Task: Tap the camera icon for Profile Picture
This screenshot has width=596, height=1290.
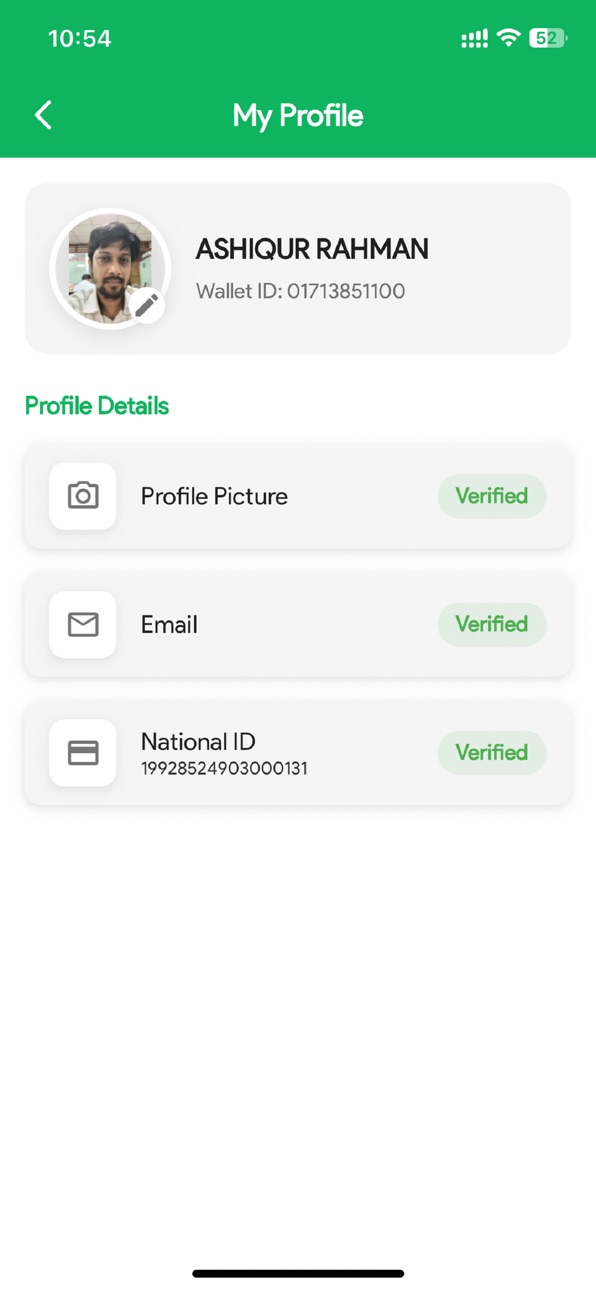Action: coord(83,496)
